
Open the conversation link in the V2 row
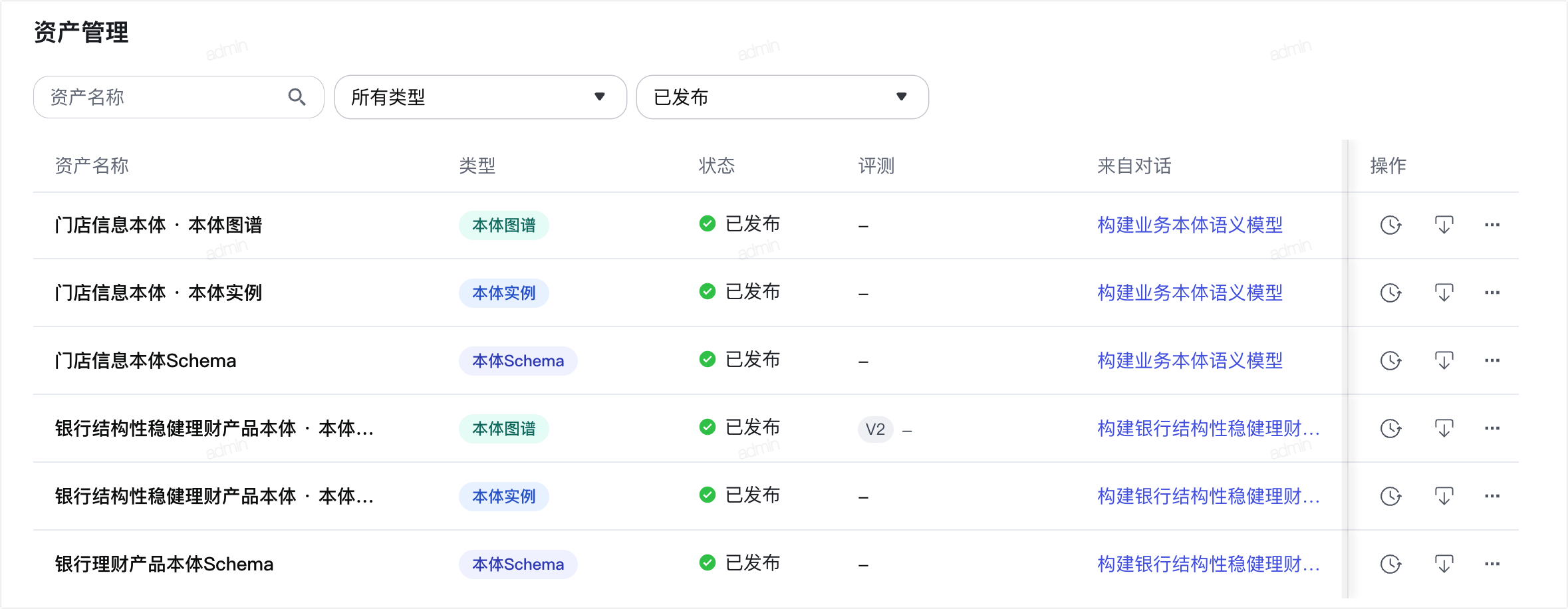click(1208, 429)
